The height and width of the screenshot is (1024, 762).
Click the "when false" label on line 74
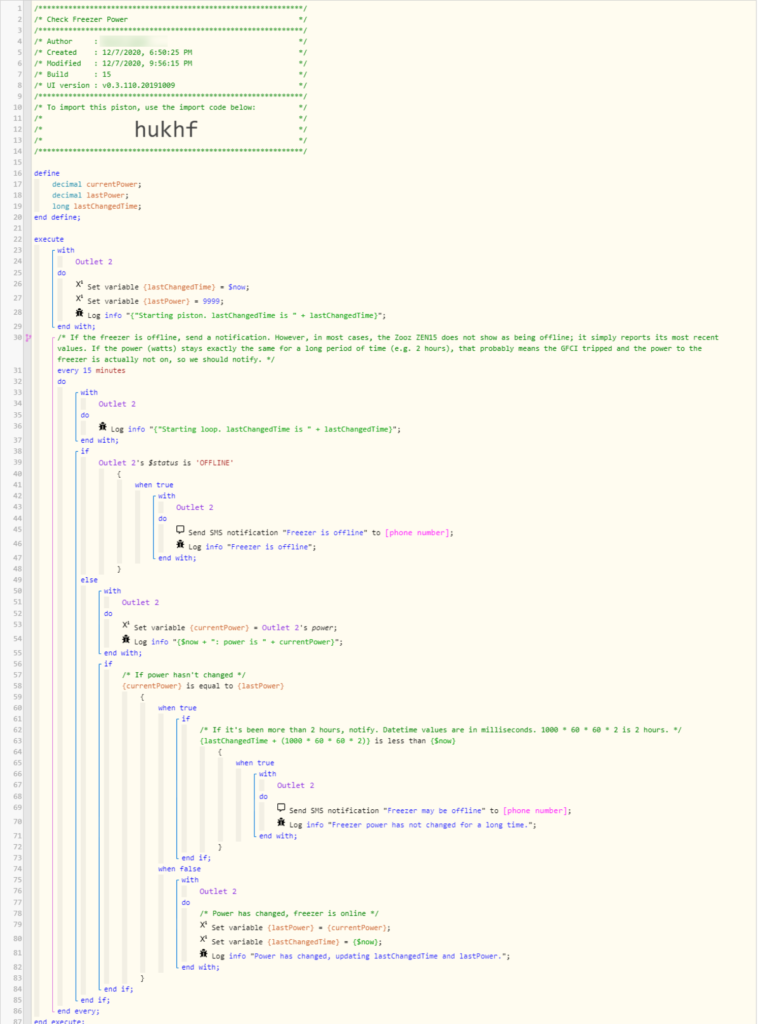point(180,869)
